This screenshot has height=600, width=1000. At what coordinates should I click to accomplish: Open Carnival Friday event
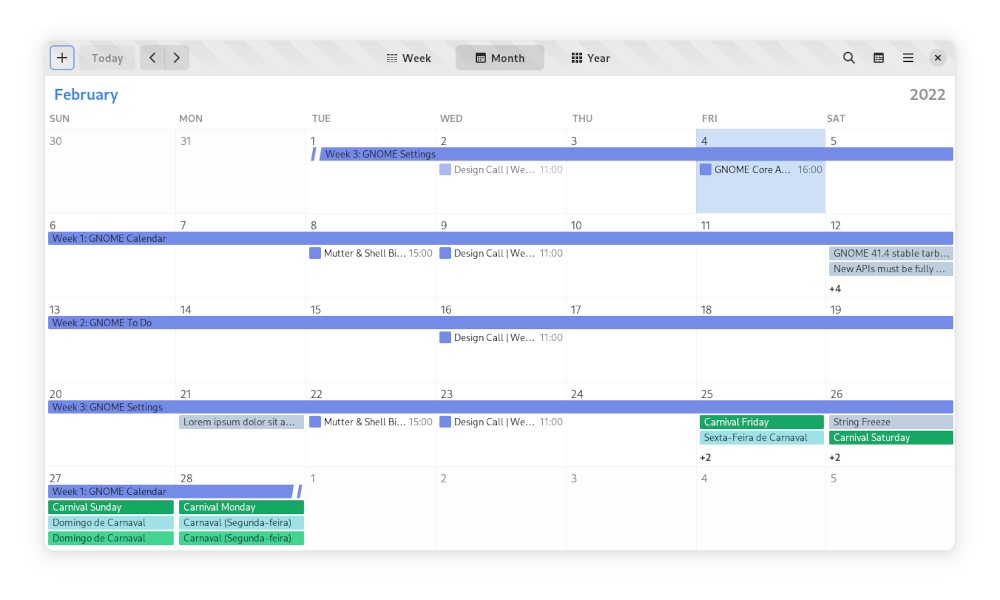[761, 422]
